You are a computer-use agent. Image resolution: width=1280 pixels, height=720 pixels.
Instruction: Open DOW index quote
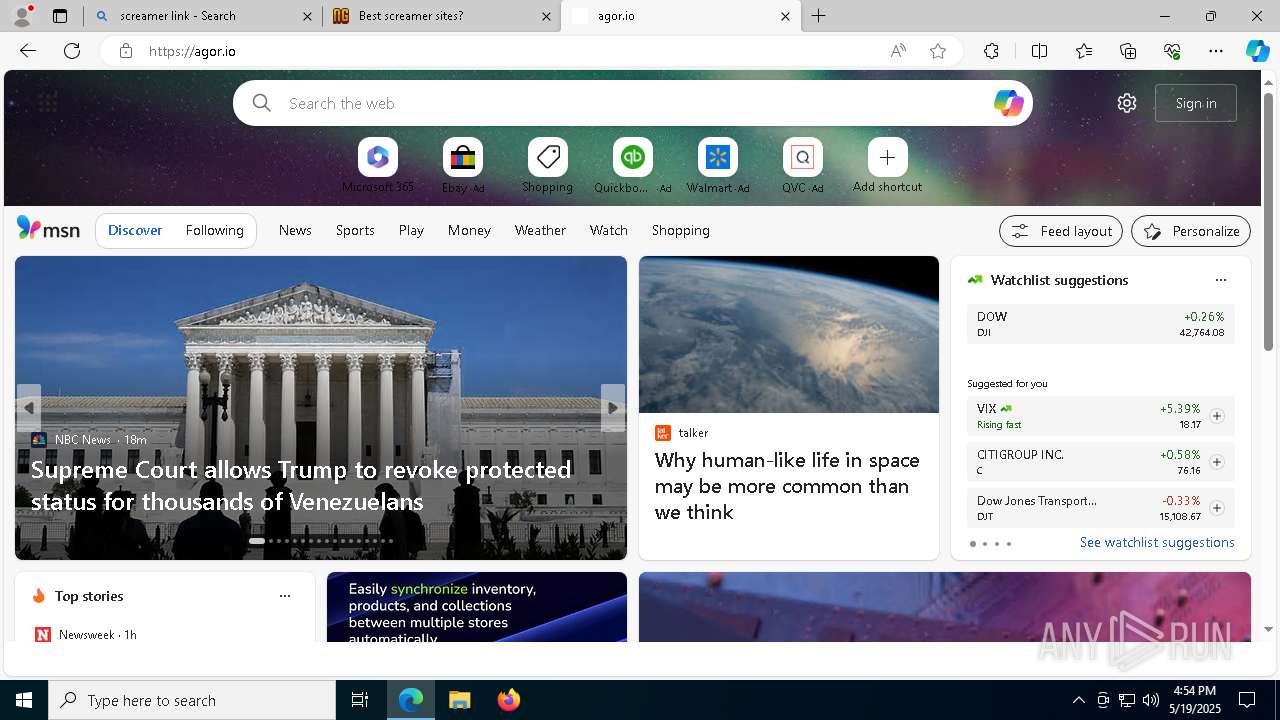(1101, 324)
